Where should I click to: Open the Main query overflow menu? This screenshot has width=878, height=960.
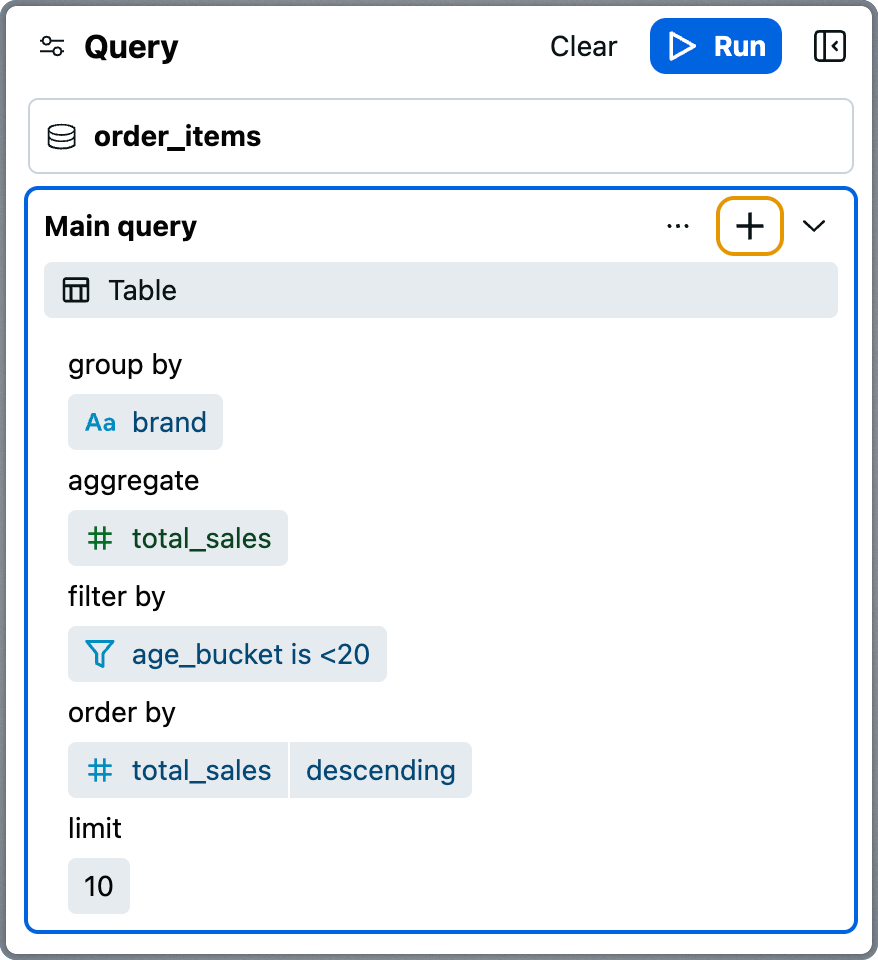point(678,226)
